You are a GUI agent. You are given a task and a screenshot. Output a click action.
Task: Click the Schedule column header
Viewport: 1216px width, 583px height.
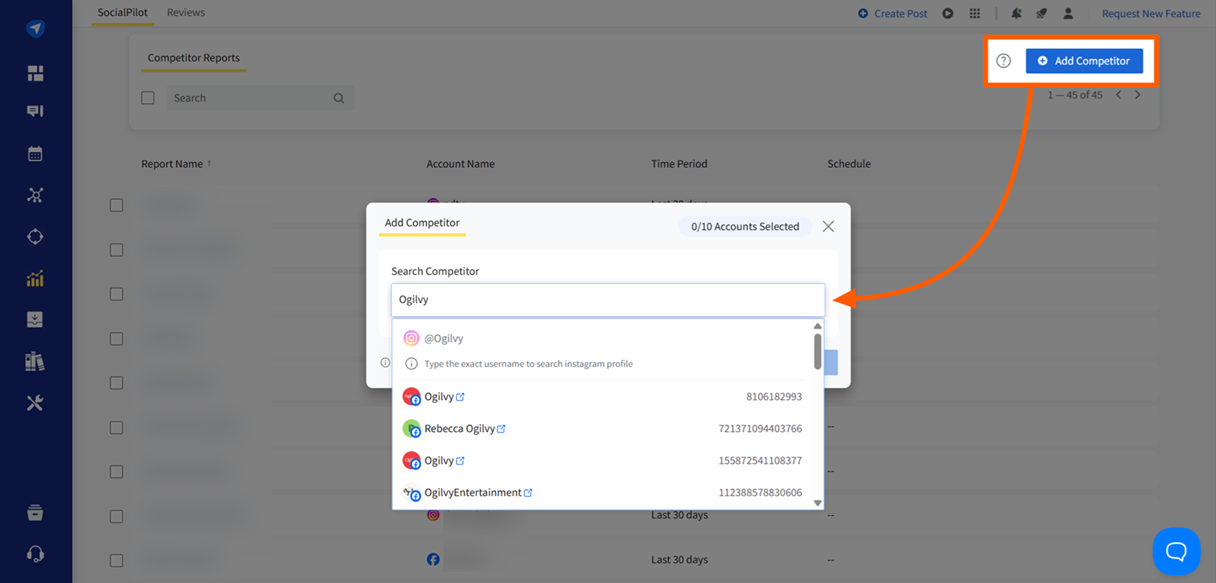pyautogui.click(x=849, y=164)
